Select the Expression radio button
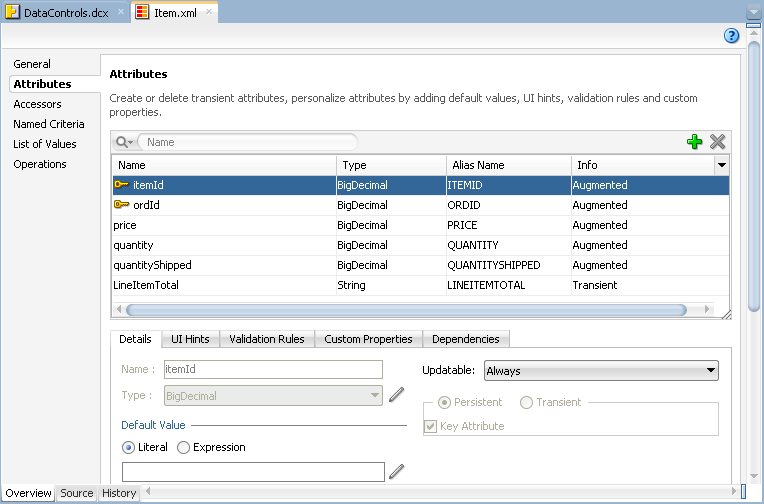 tap(183, 447)
